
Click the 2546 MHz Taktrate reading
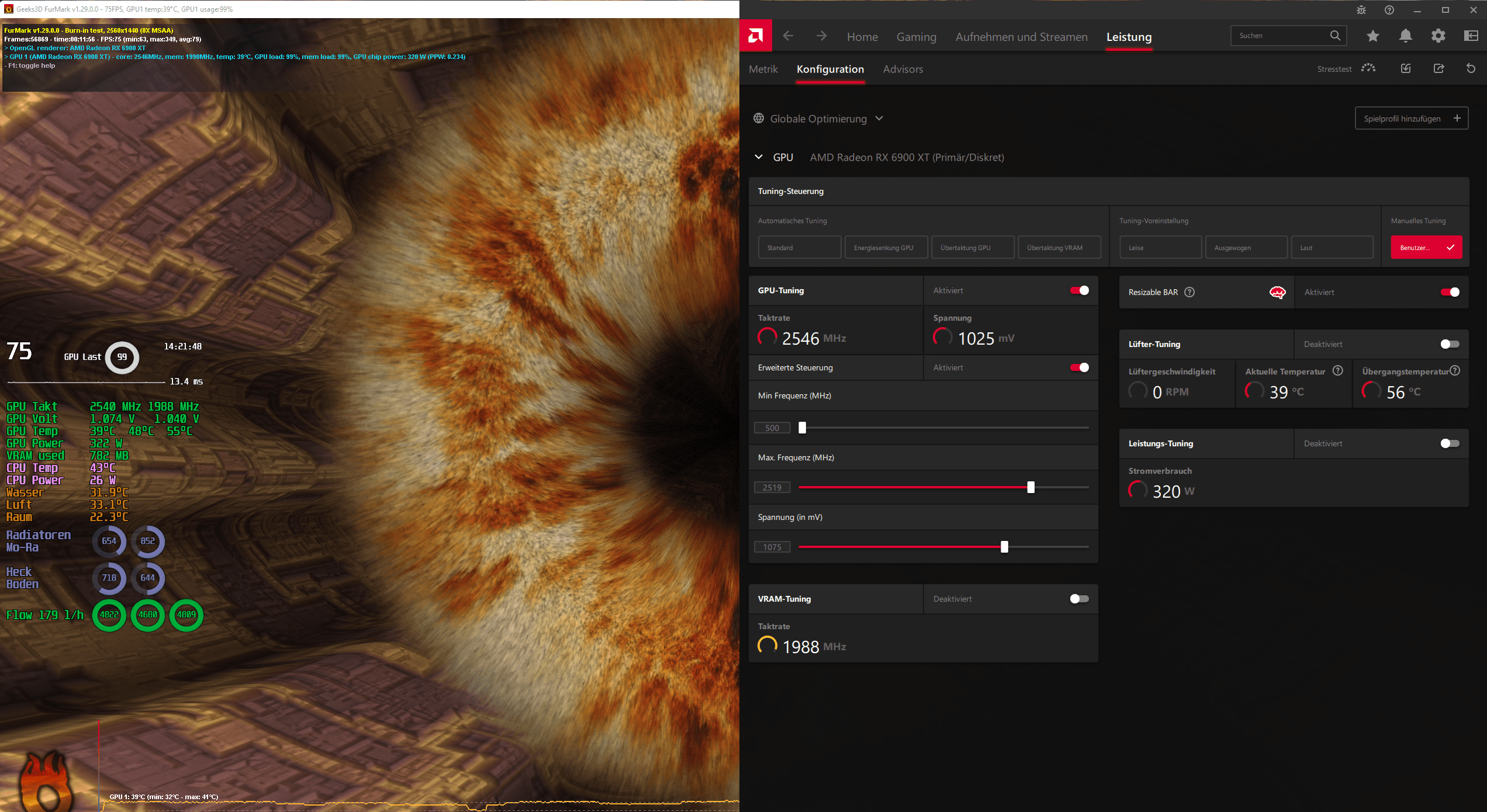[x=814, y=338]
